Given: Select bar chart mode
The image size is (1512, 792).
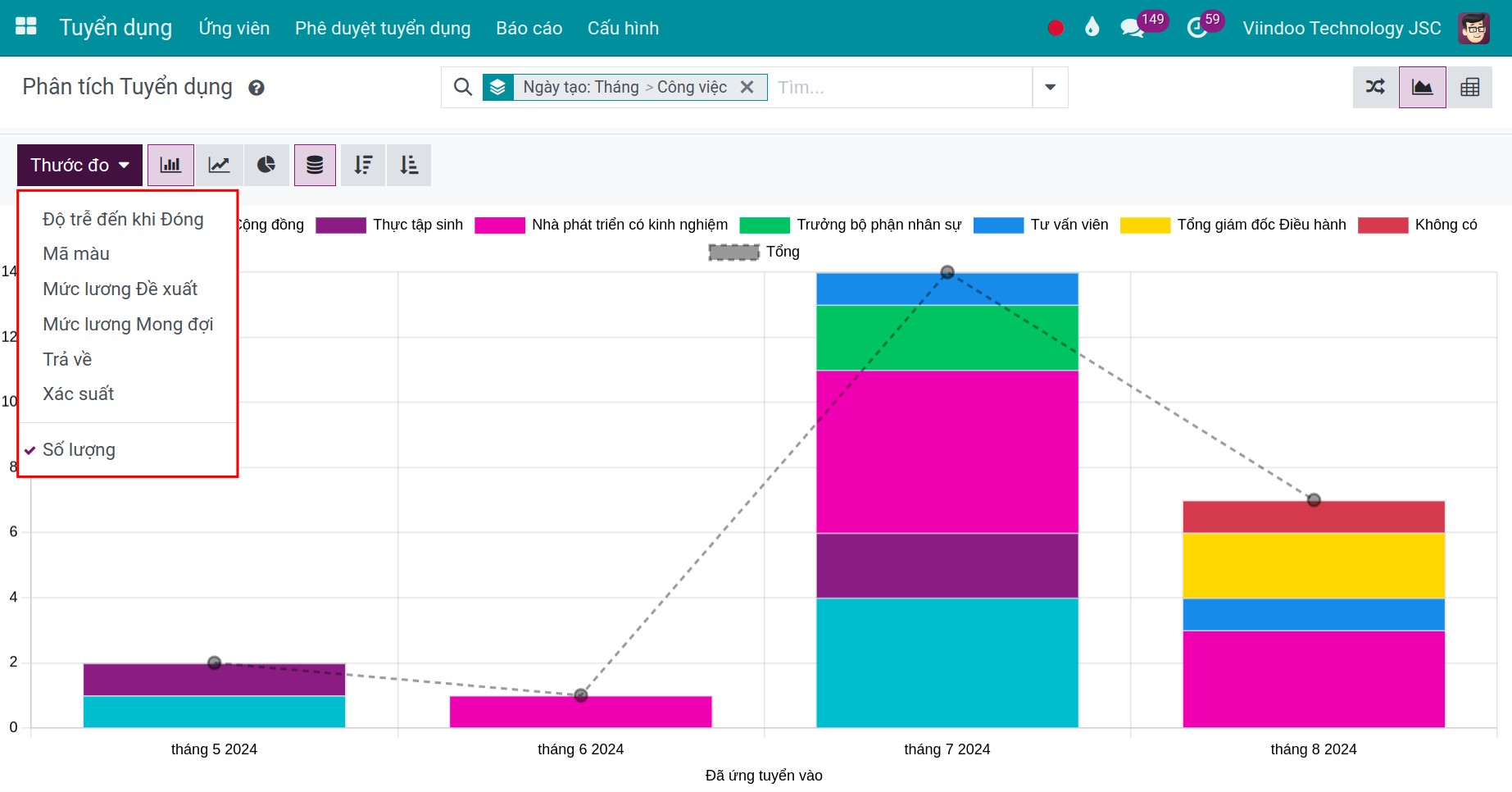Looking at the screenshot, I should tap(170, 165).
